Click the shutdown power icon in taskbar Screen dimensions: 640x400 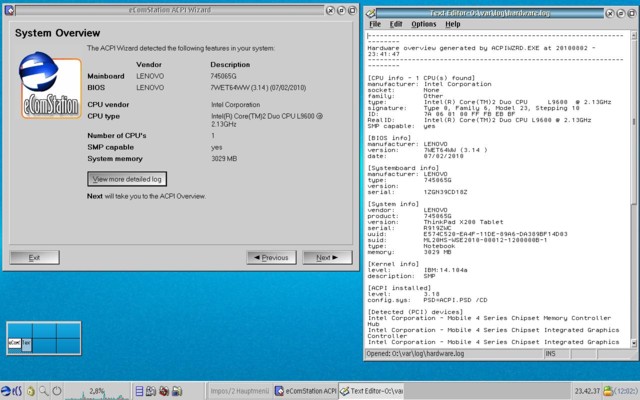[57, 391]
